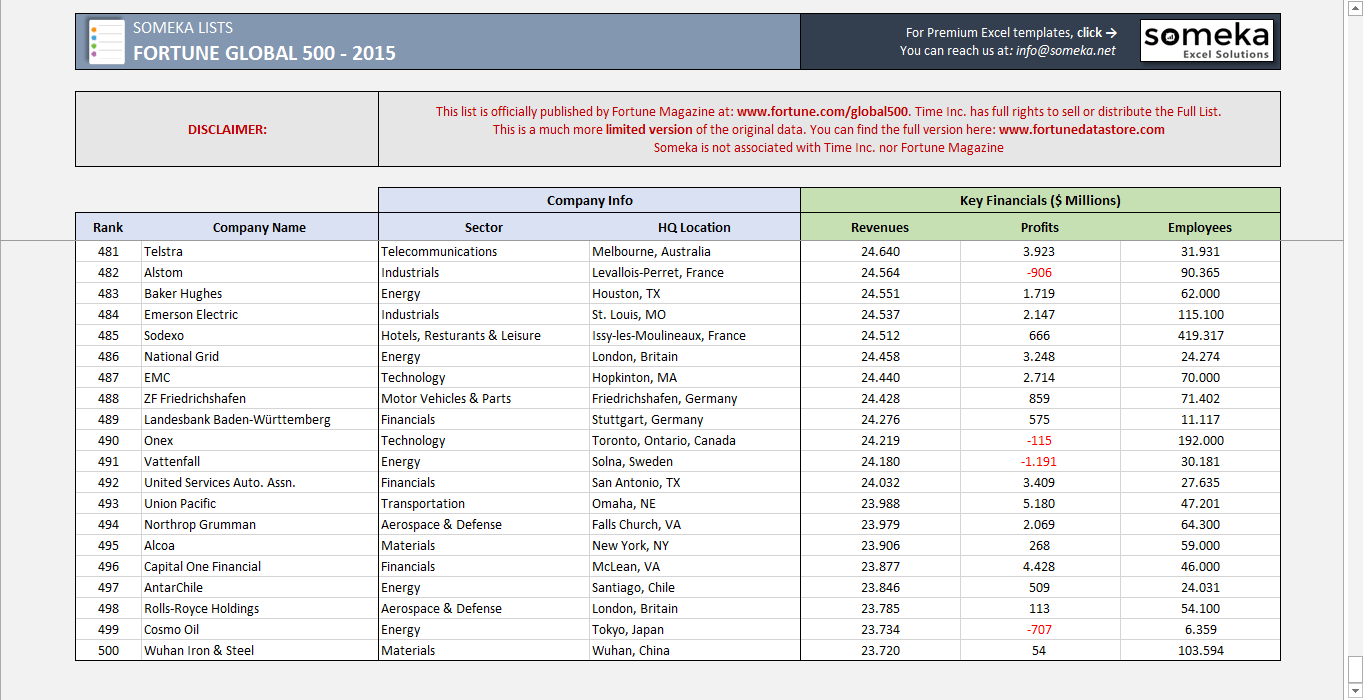Select the Rank column header
The height and width of the screenshot is (700, 1365).
coord(107,227)
